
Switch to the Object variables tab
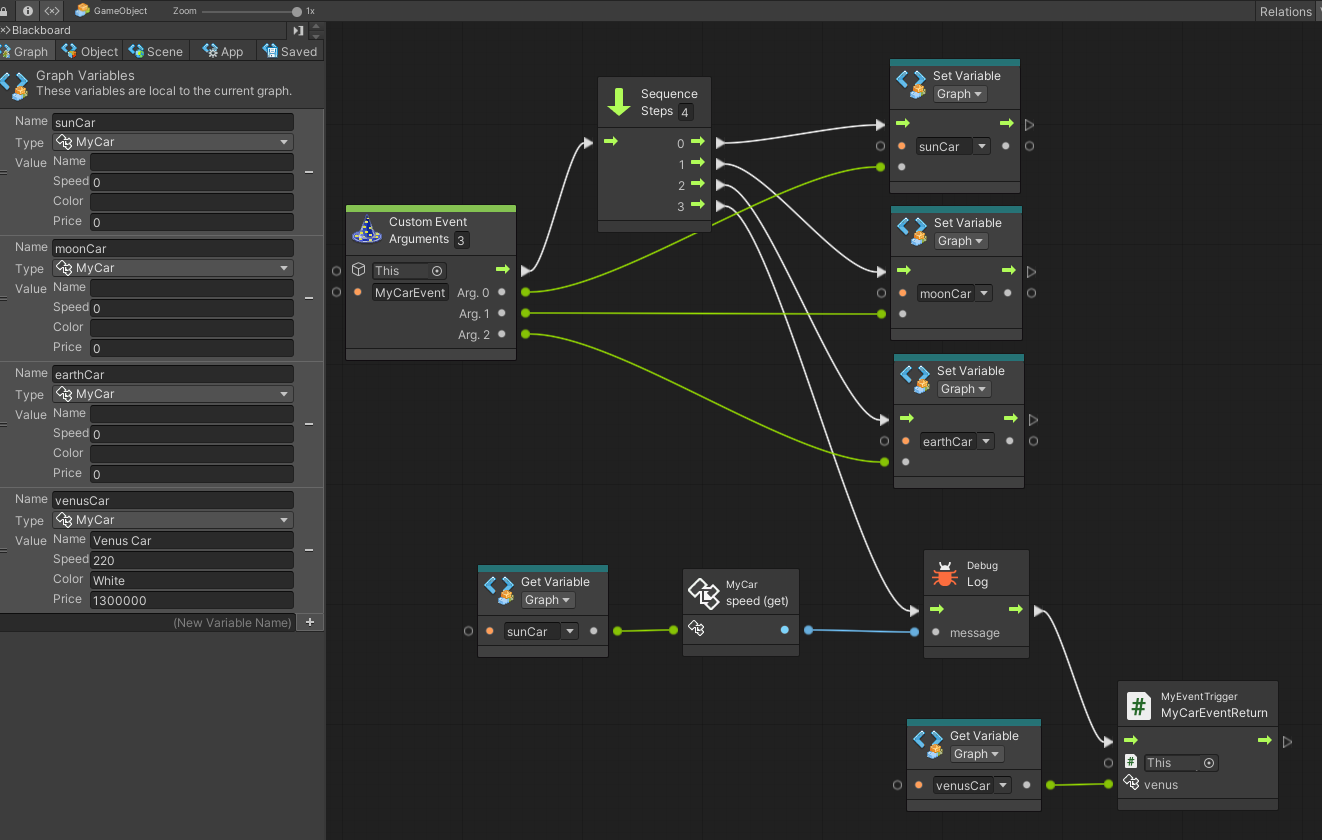point(90,51)
